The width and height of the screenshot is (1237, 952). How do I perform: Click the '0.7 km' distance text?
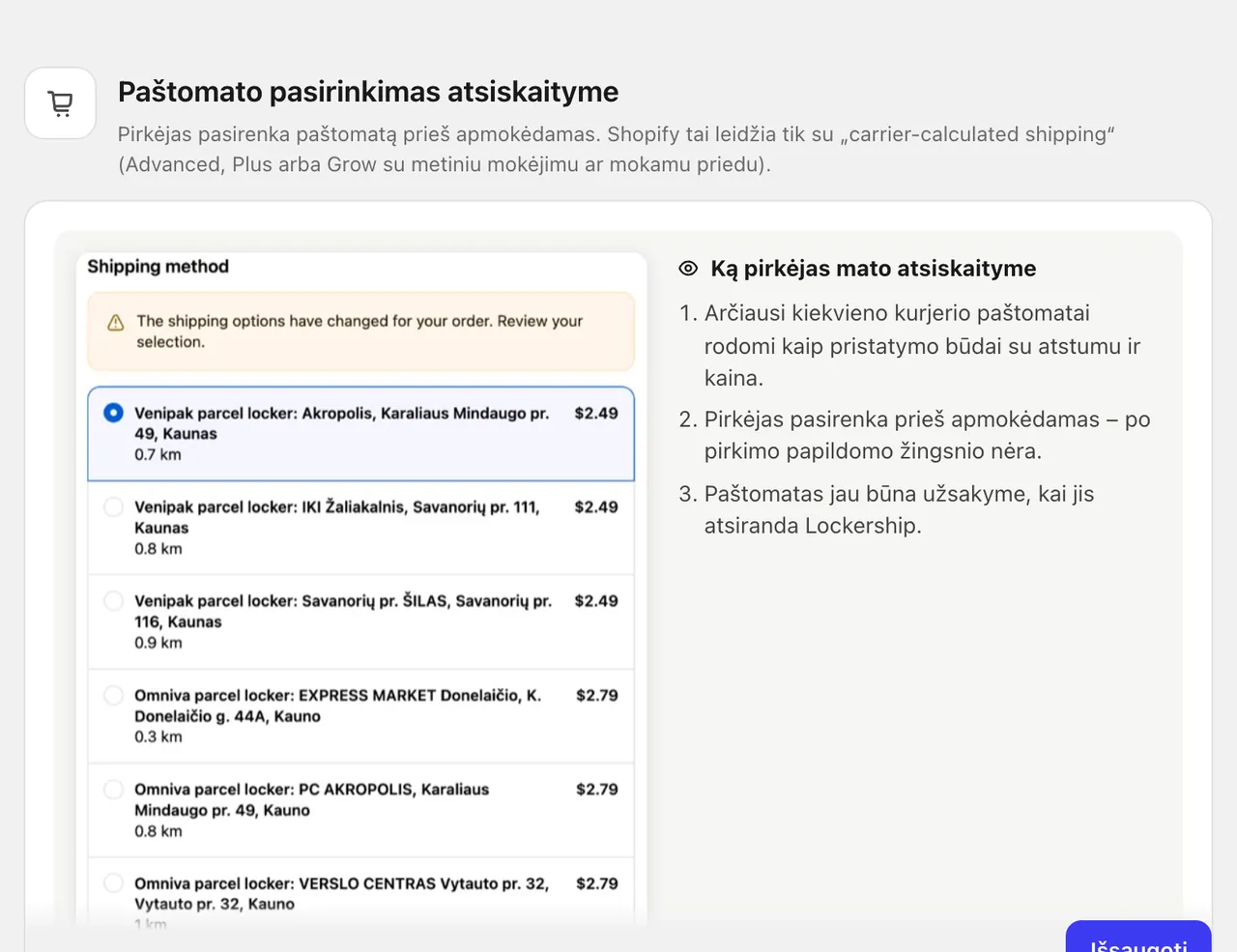158,455
